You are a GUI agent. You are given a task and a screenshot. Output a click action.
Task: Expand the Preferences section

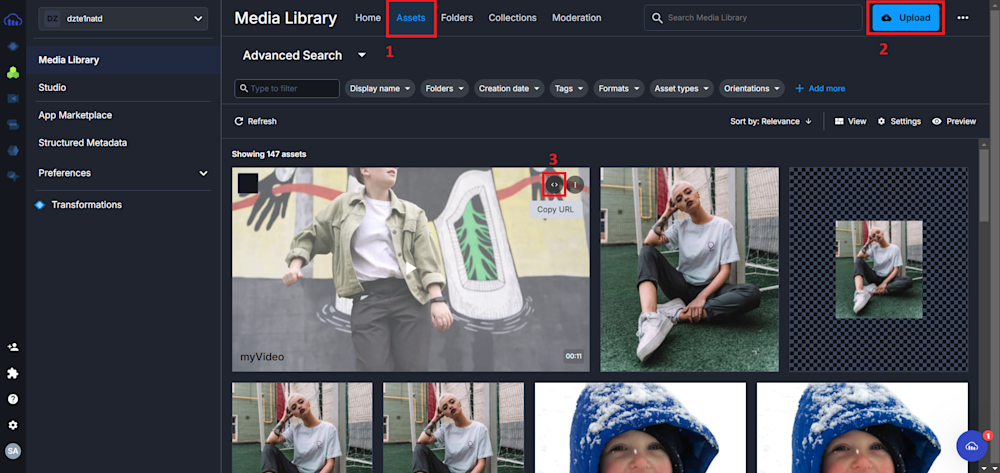123,173
